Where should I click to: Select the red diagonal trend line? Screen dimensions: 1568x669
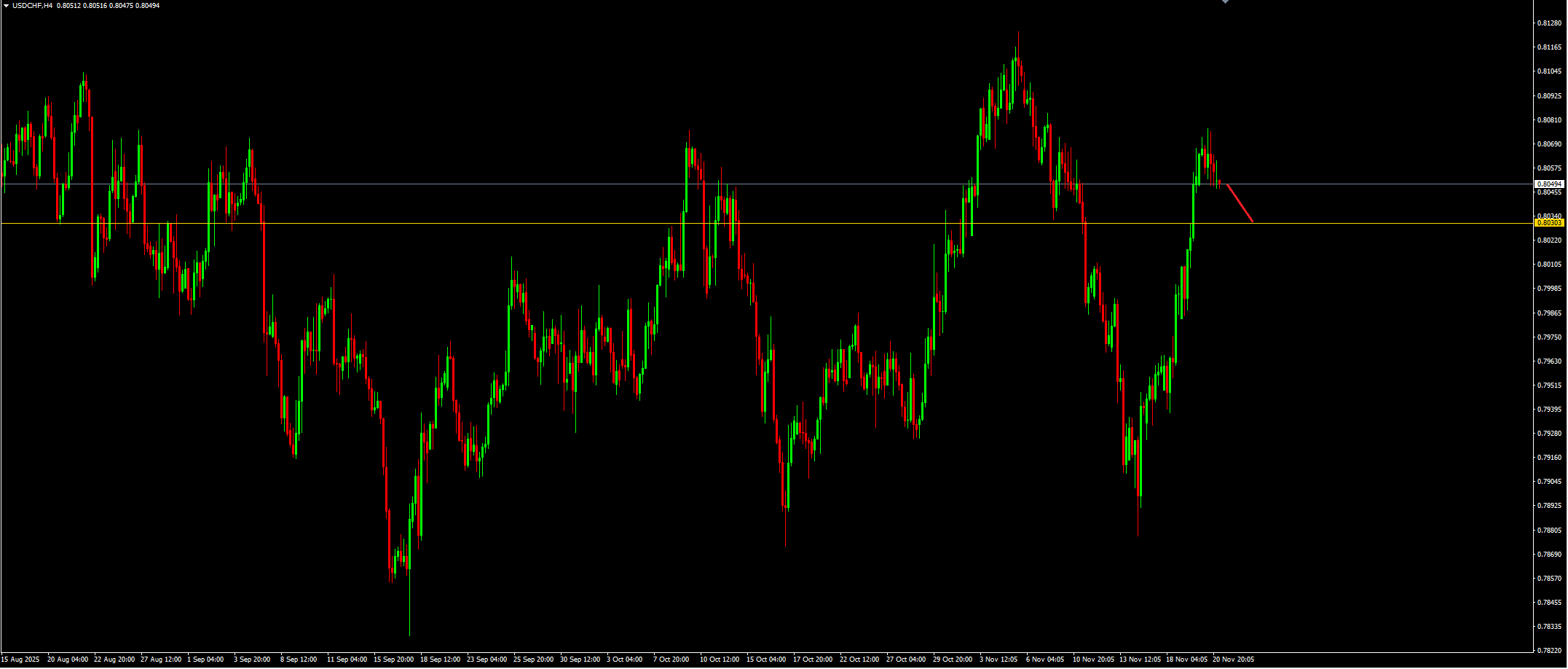(x=1240, y=203)
